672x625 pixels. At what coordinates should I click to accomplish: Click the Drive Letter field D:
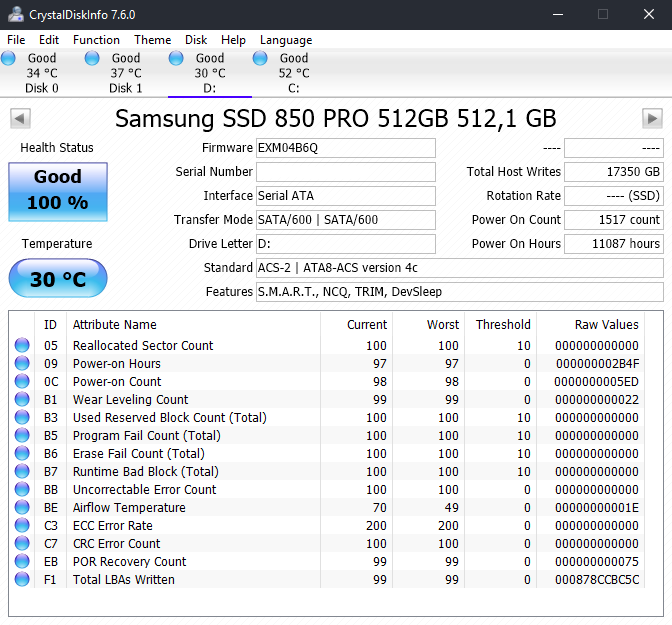[x=346, y=244]
